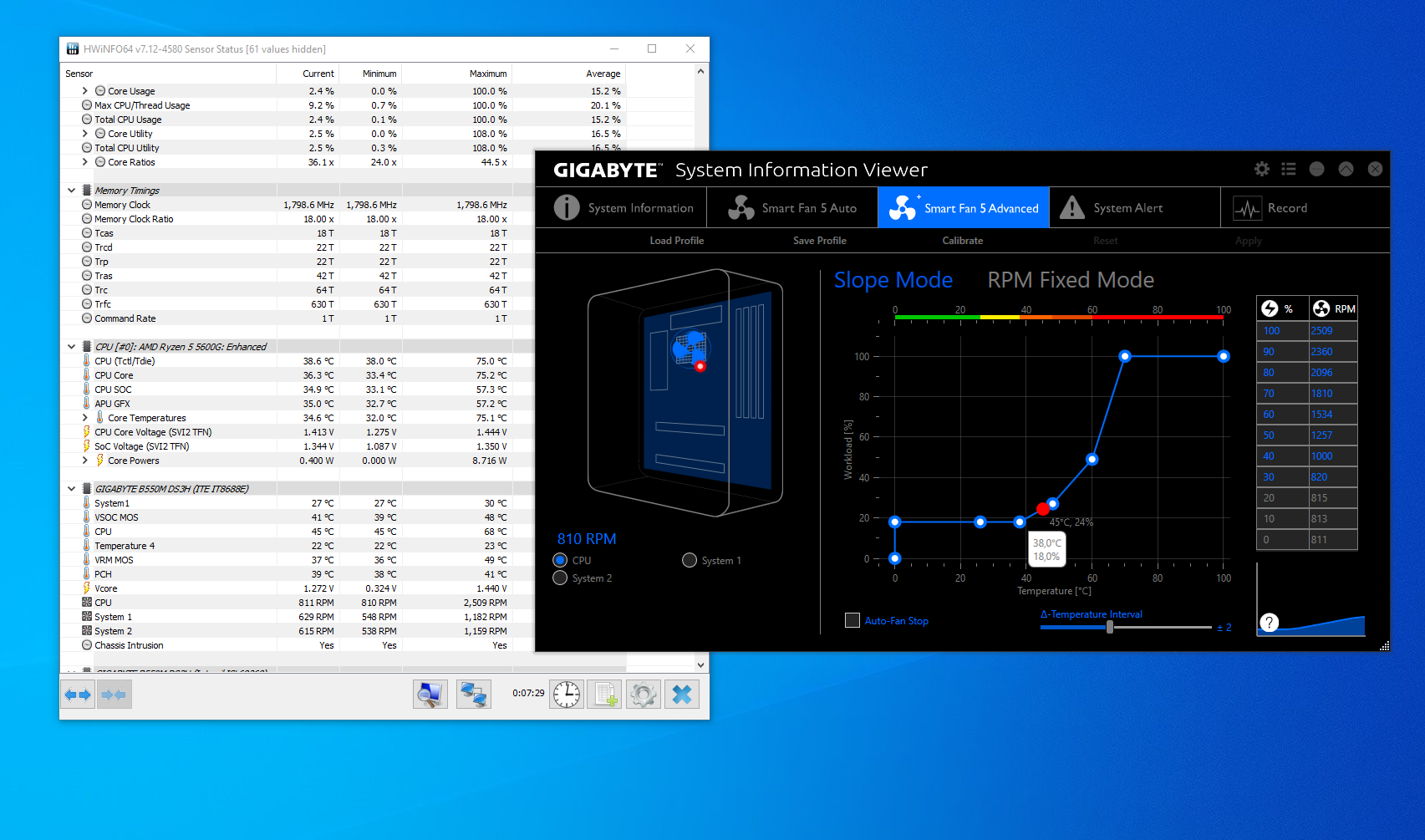Click the clock reset timer icon

pos(567,695)
